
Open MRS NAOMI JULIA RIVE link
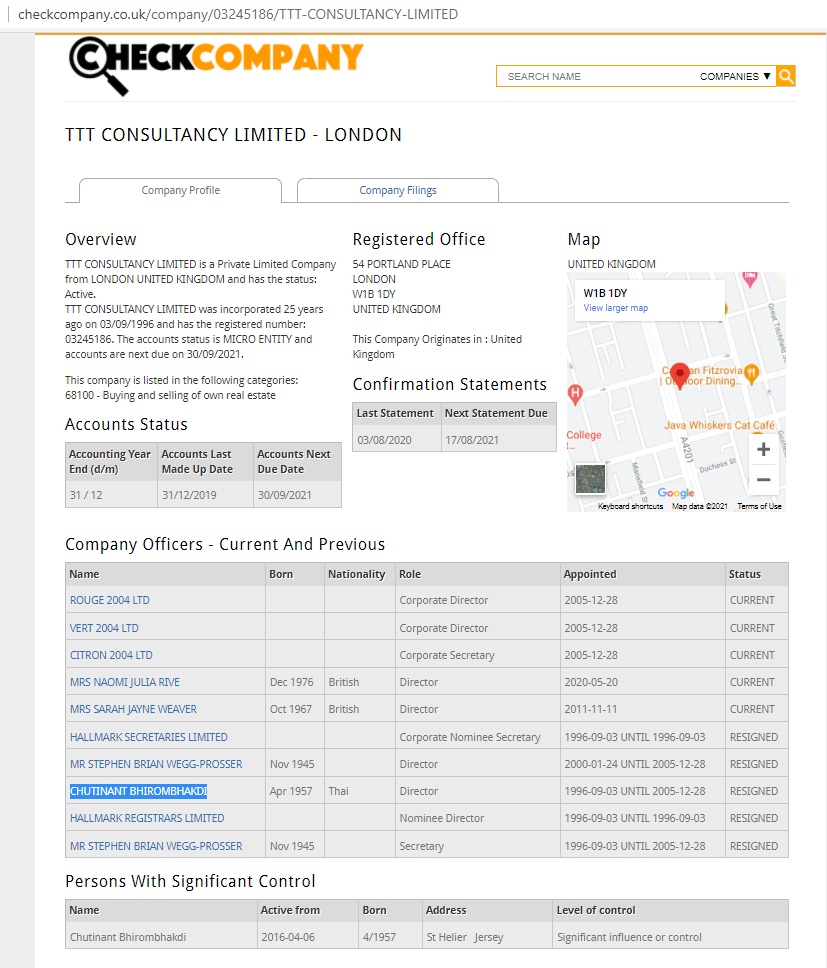point(125,682)
